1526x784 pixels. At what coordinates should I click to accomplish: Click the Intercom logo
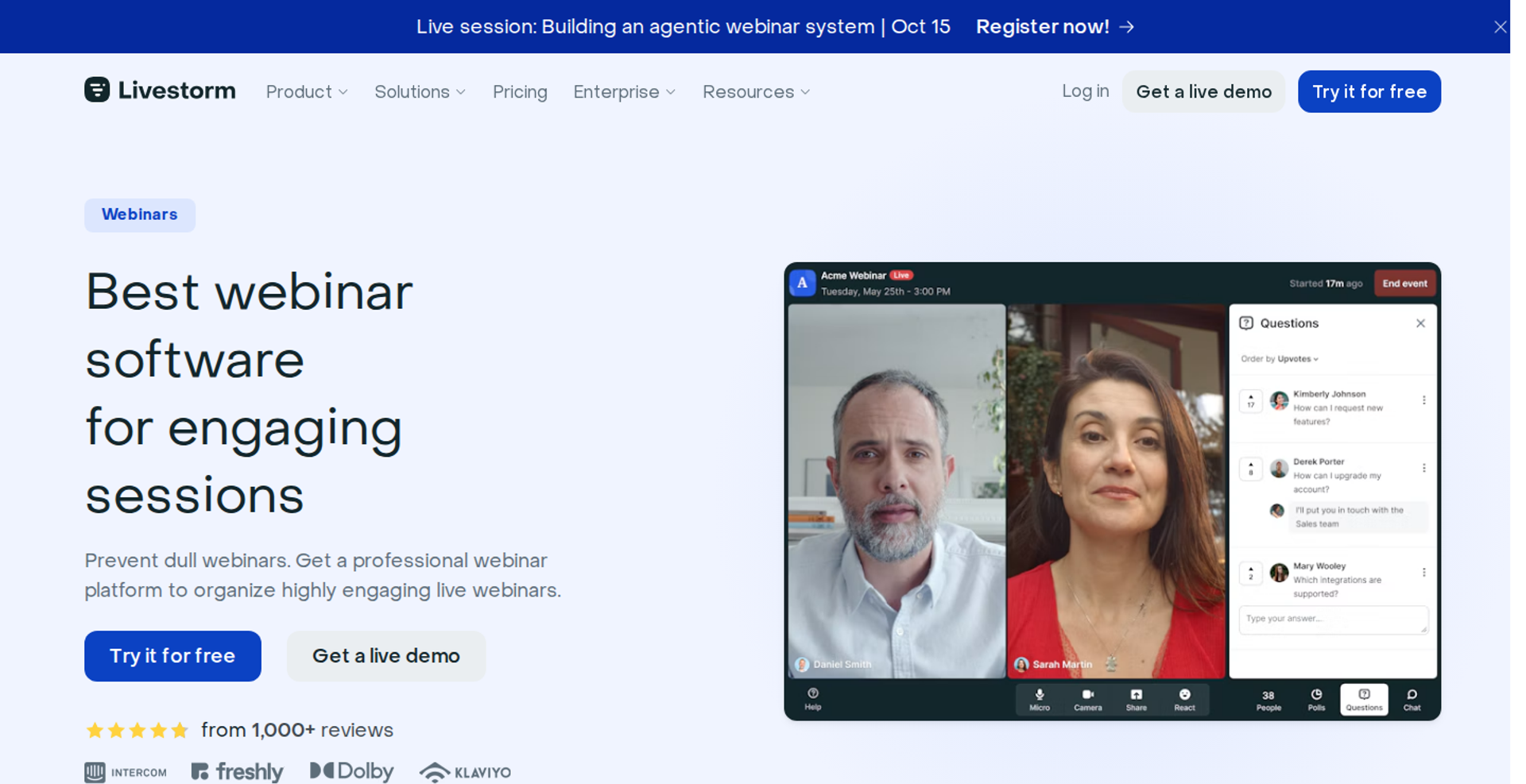126,772
